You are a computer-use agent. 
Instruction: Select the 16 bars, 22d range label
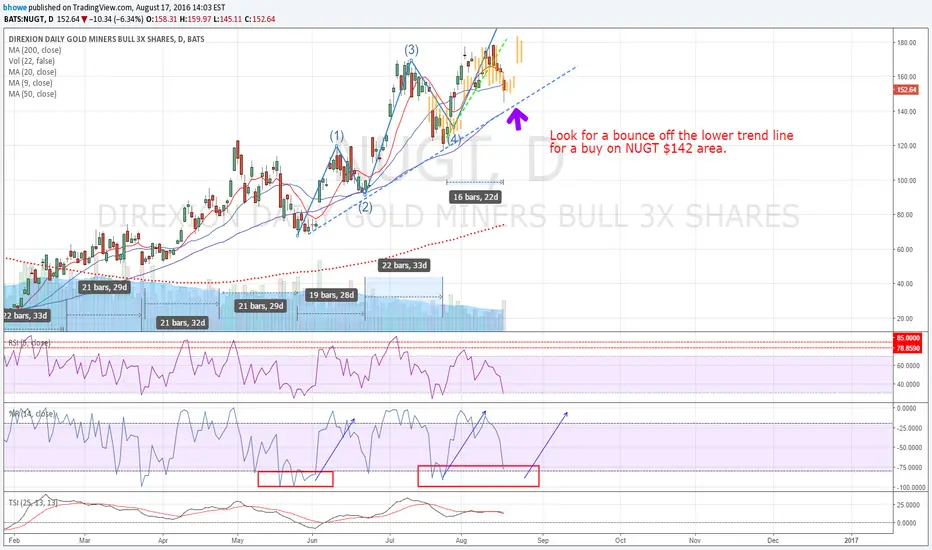(x=476, y=197)
